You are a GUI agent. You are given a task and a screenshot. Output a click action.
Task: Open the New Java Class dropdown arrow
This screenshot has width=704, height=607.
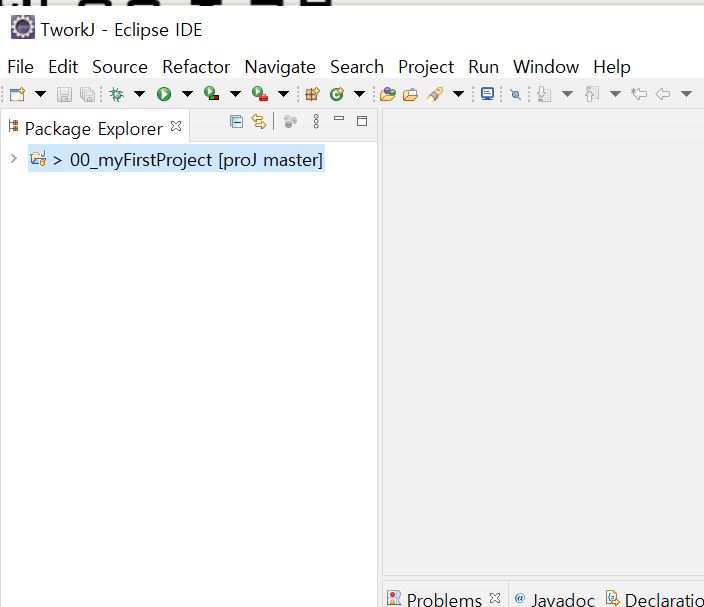pyautogui.click(x=360, y=94)
